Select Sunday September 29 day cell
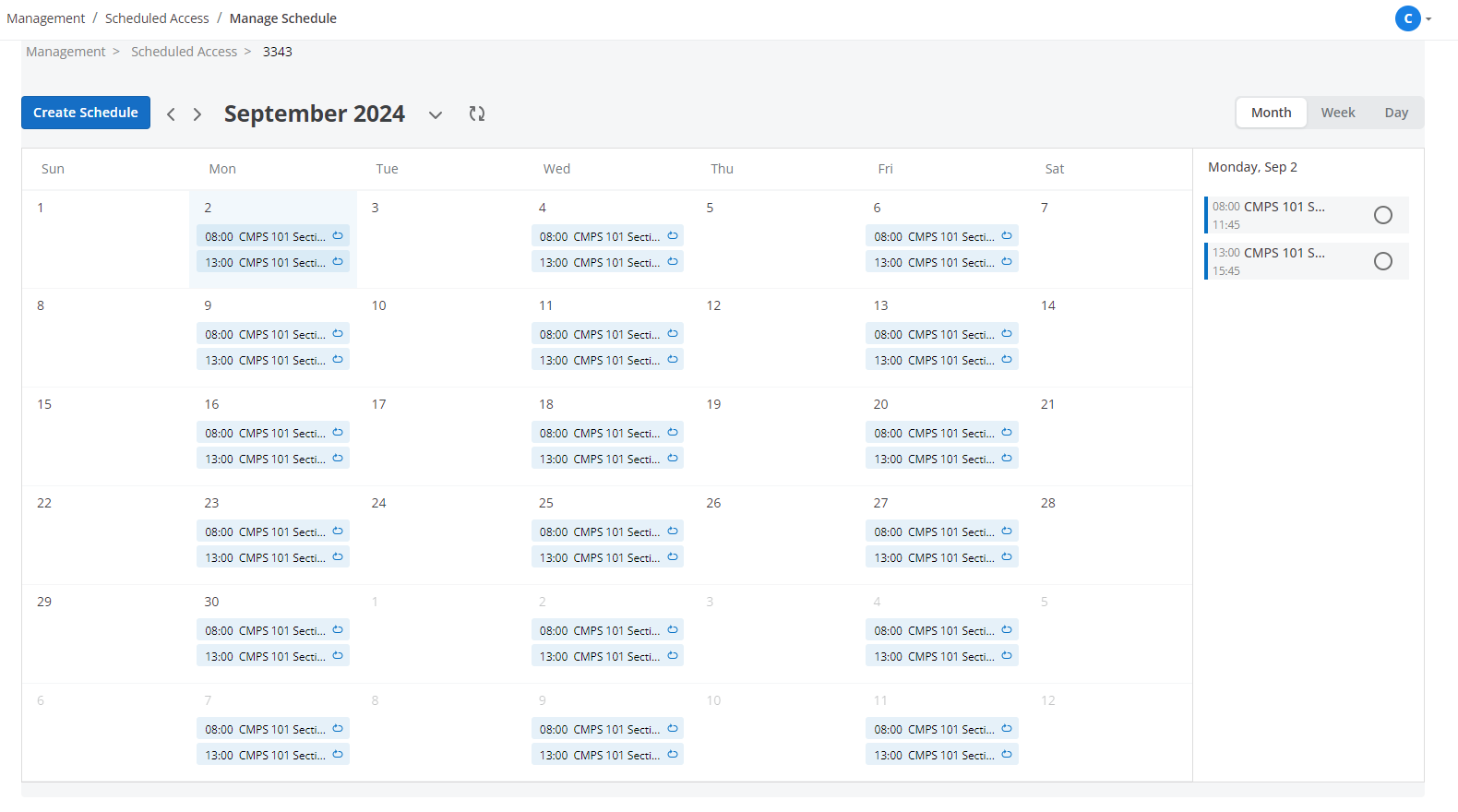 coord(105,634)
